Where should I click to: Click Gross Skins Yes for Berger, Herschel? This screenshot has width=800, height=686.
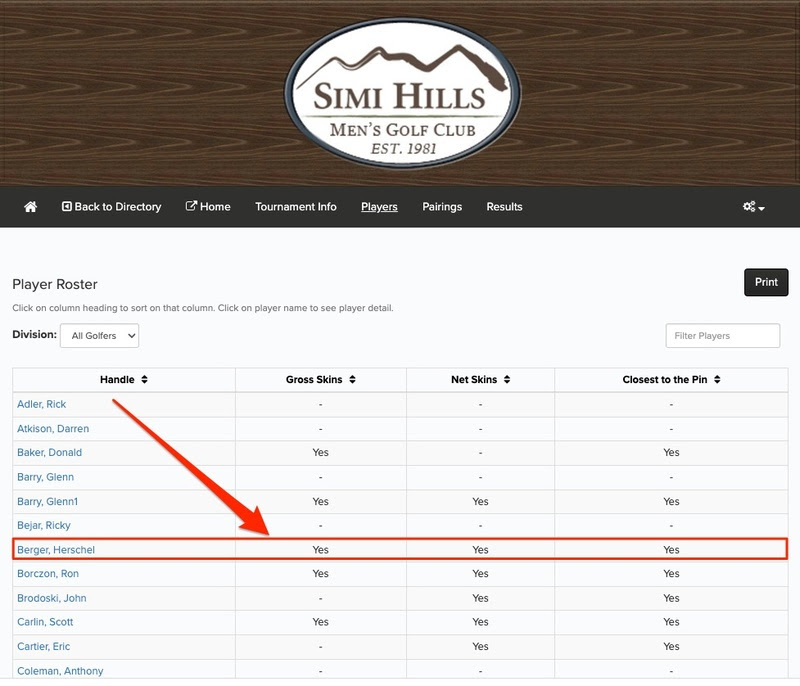[x=320, y=550]
